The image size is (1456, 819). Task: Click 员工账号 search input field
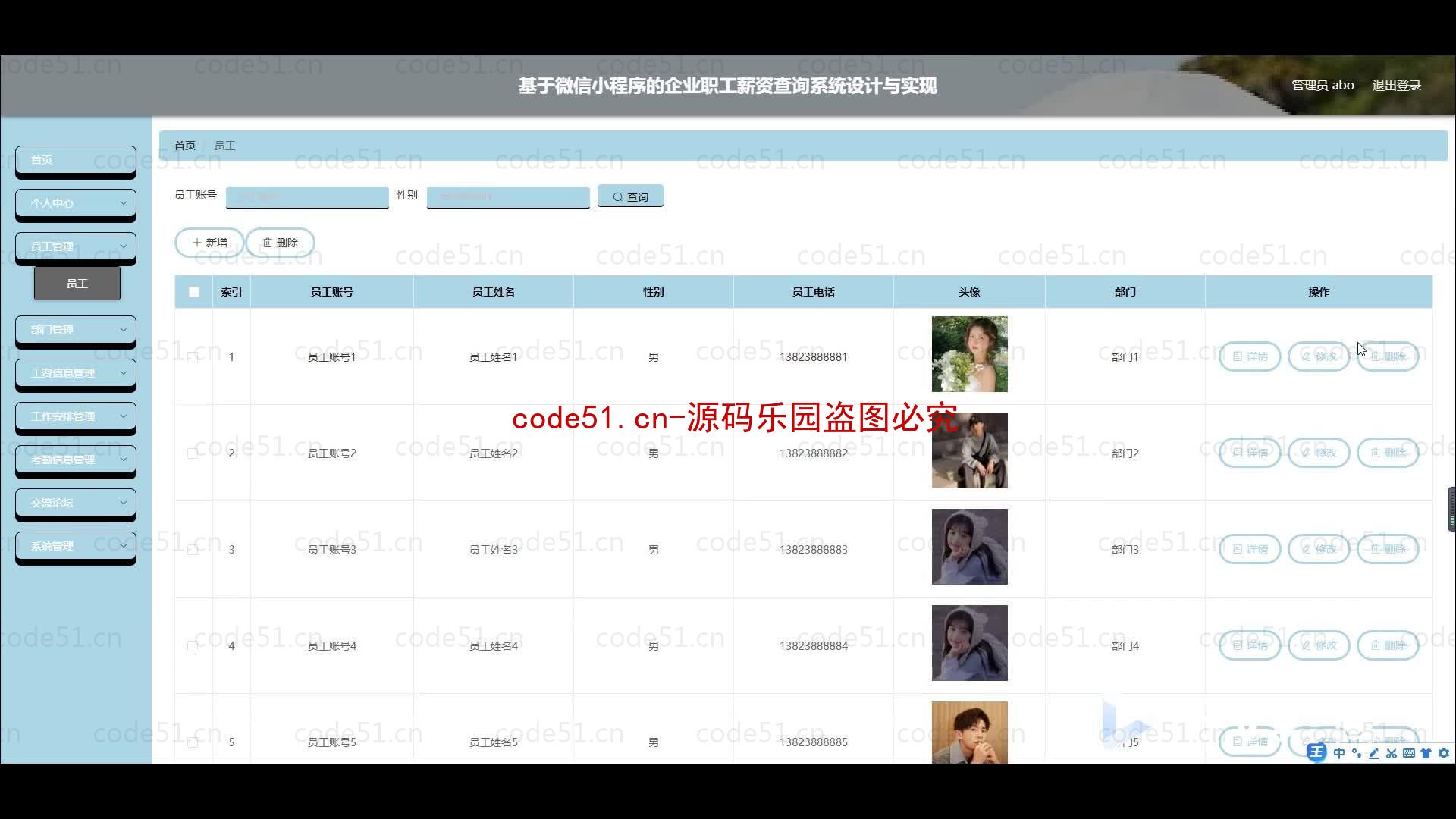[307, 196]
